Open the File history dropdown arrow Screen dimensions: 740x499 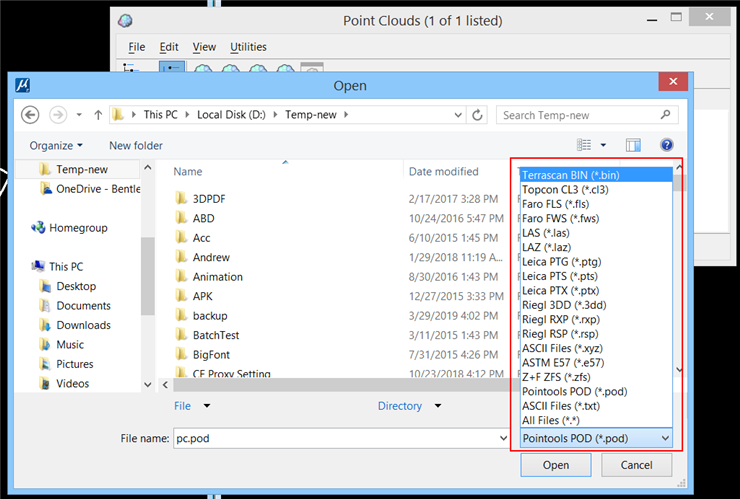click(207, 406)
